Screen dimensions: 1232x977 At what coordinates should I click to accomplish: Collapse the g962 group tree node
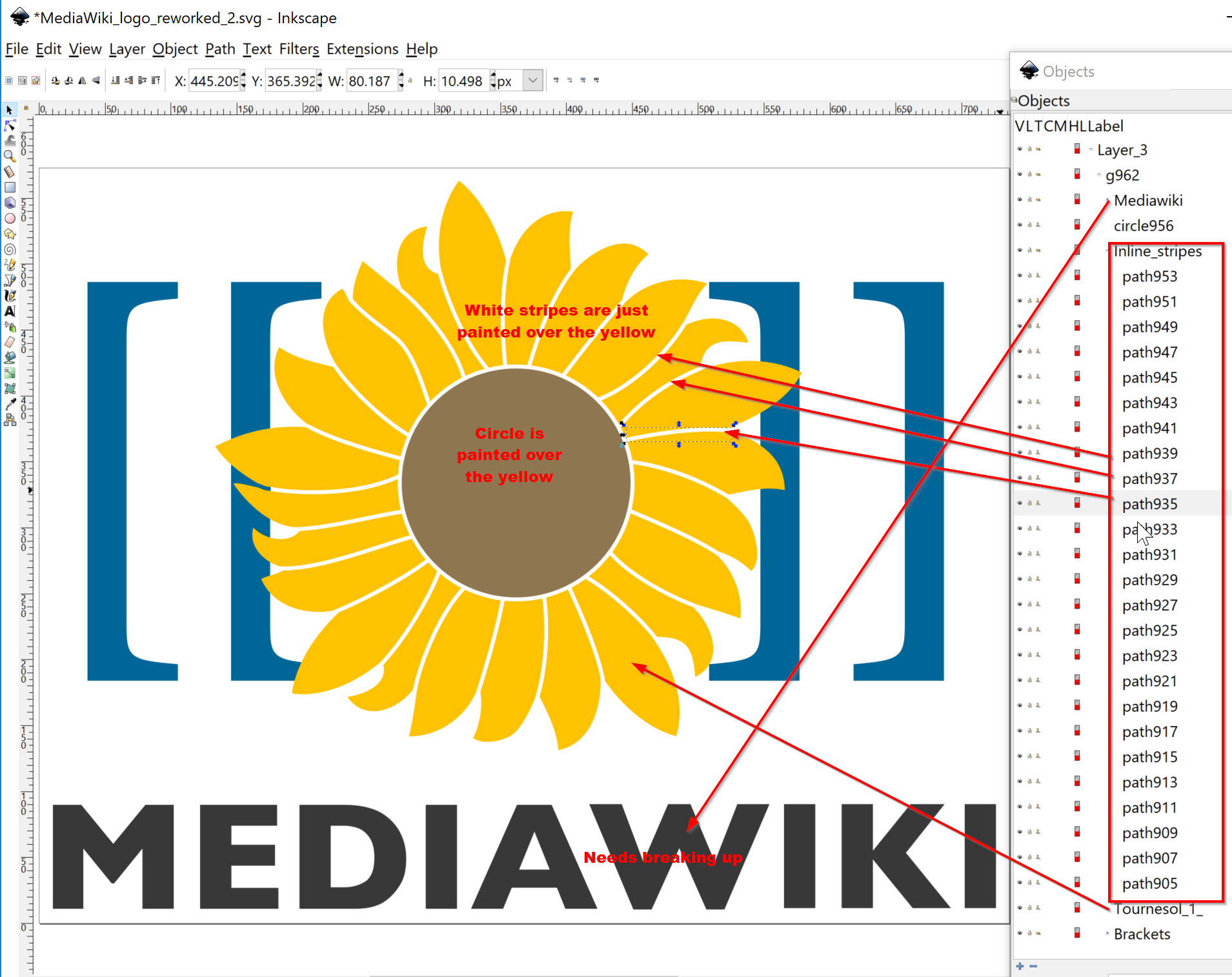[1099, 175]
